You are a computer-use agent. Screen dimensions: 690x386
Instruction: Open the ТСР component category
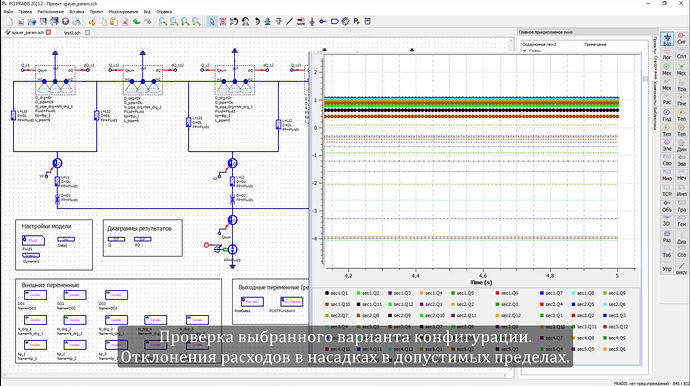[x=667, y=191]
